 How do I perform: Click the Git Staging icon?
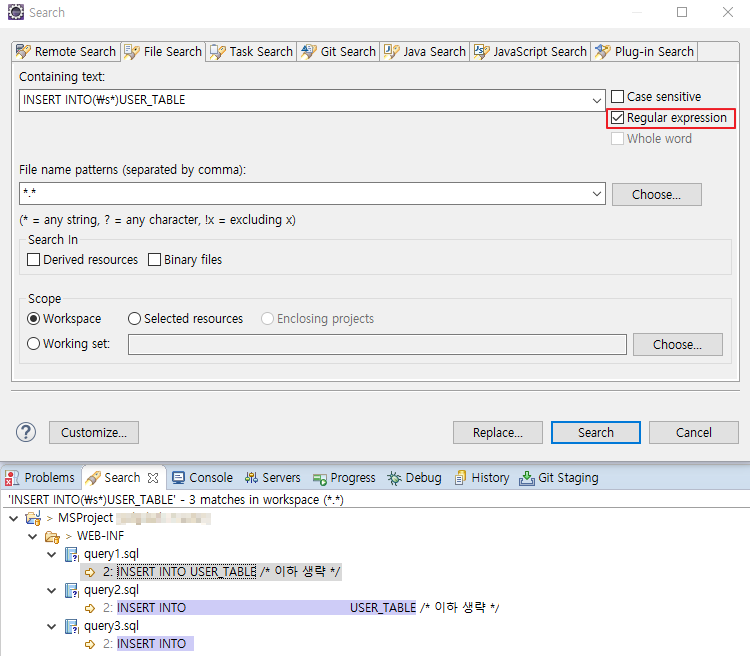coord(527,478)
